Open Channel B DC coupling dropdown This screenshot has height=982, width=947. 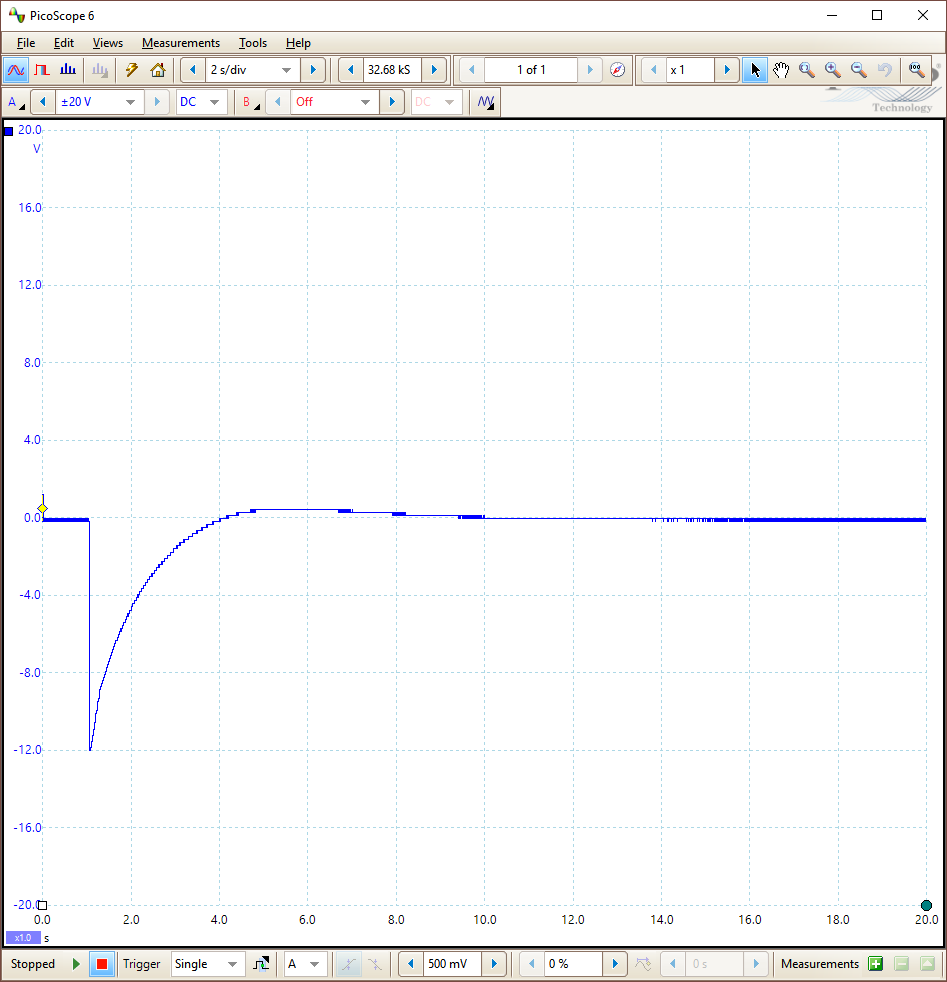[436, 101]
